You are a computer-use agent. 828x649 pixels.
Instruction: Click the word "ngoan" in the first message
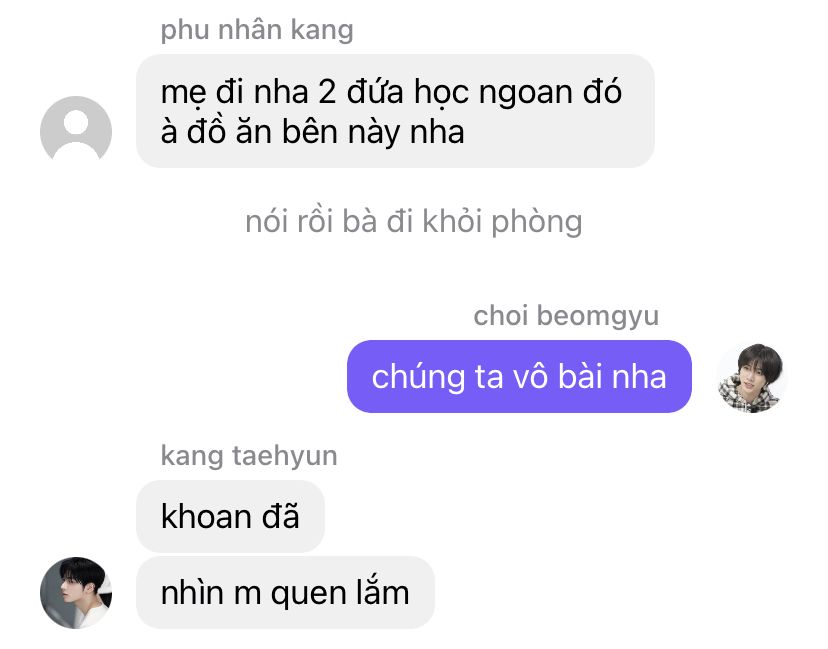[x=526, y=93]
